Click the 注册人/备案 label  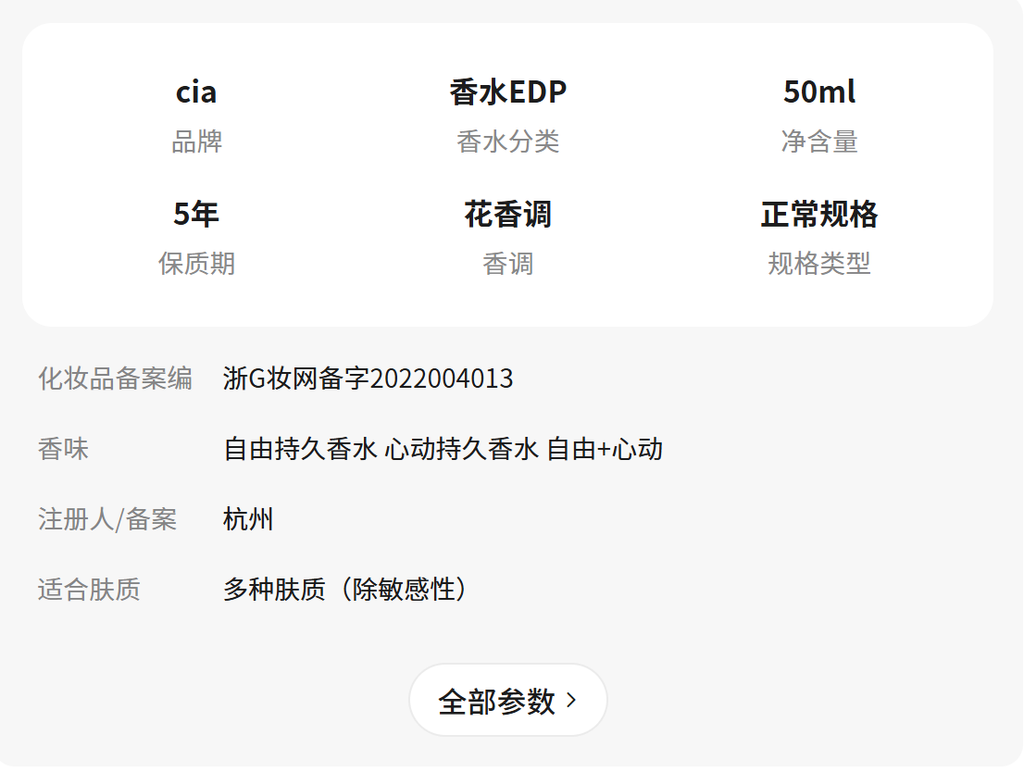coord(107,519)
